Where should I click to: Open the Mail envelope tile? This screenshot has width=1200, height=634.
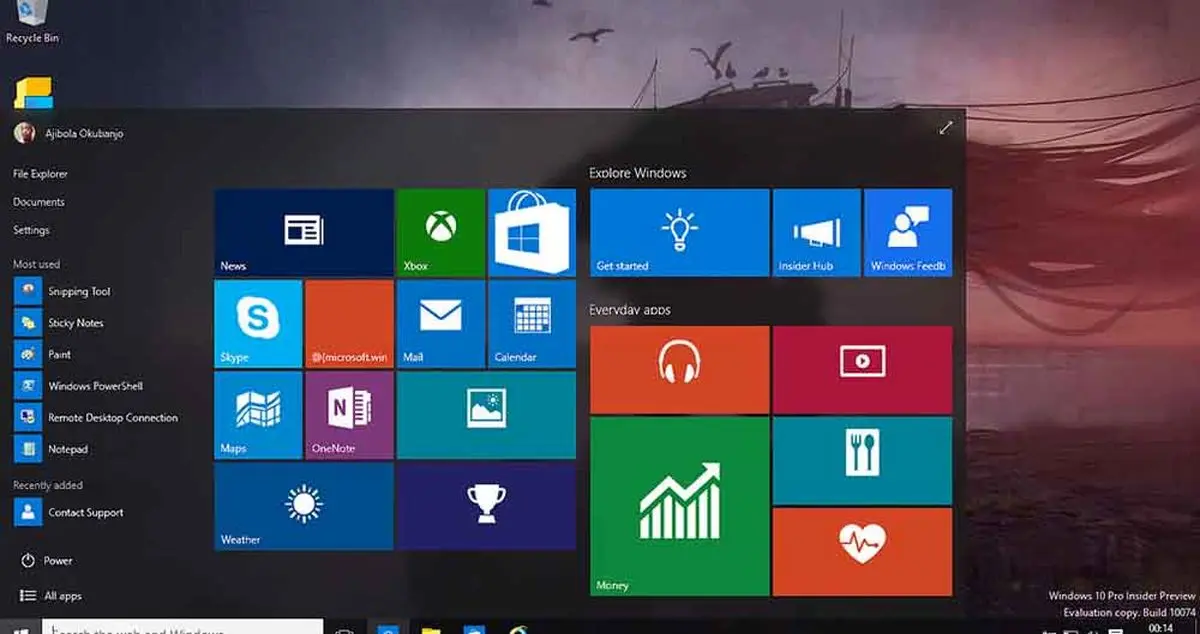click(x=440, y=323)
